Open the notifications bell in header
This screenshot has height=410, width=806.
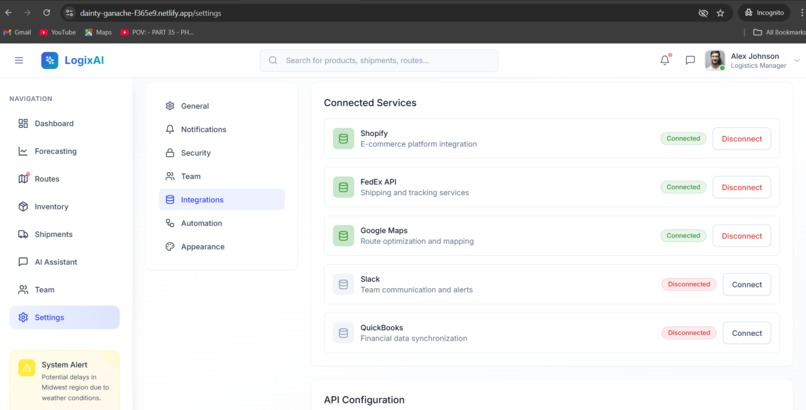[x=665, y=60]
